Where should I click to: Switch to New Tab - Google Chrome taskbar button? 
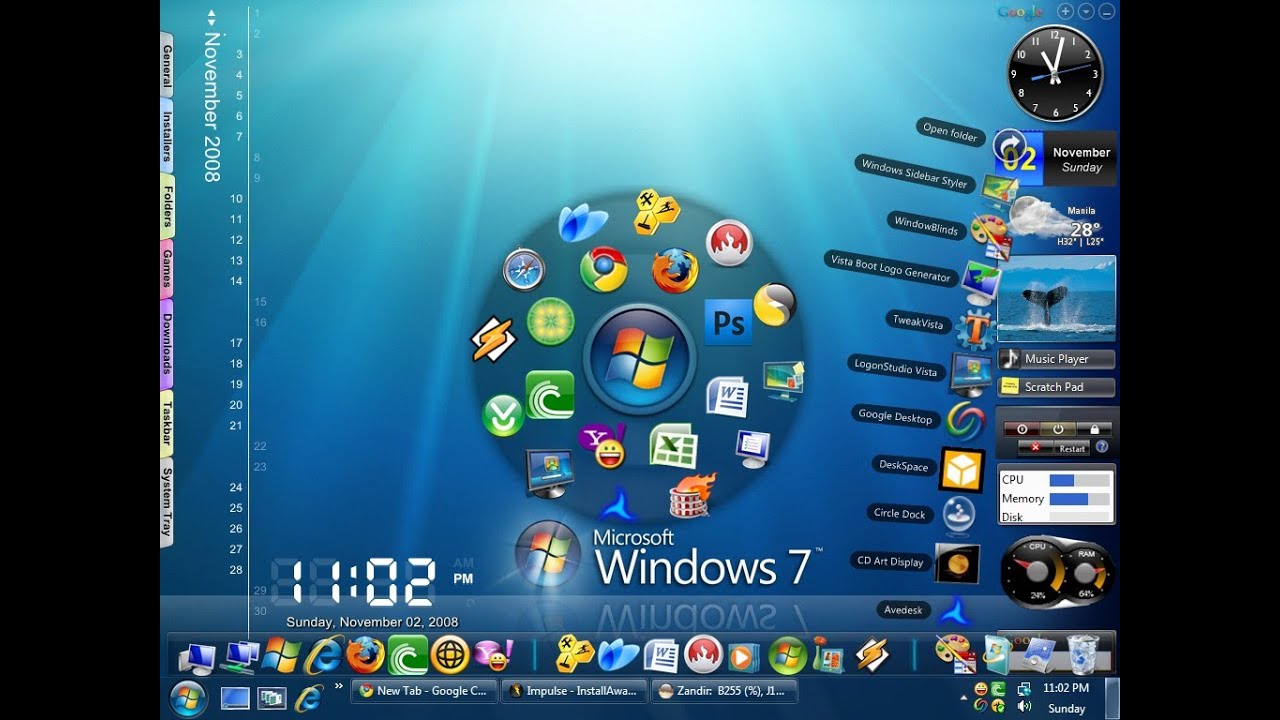click(x=424, y=691)
